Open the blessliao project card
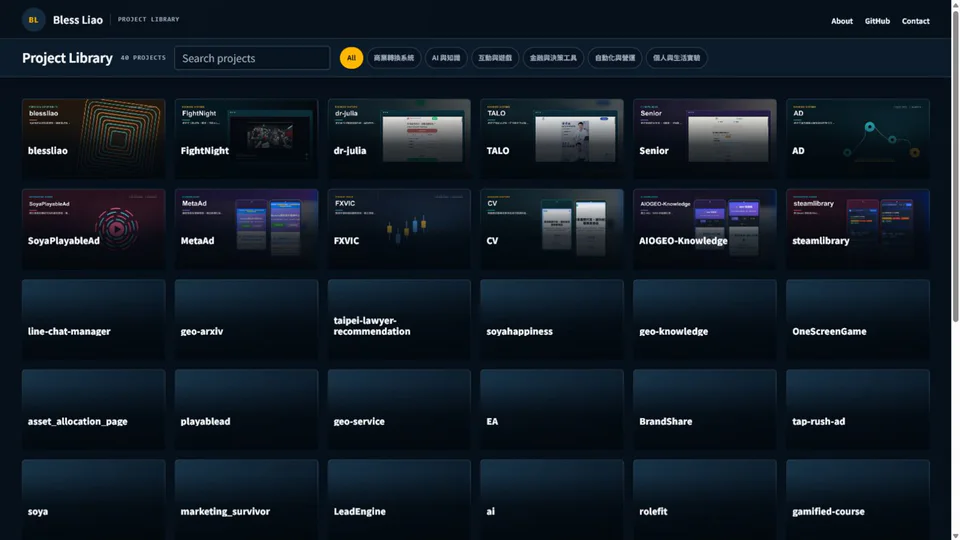This screenshot has height=540, width=960. click(94, 139)
